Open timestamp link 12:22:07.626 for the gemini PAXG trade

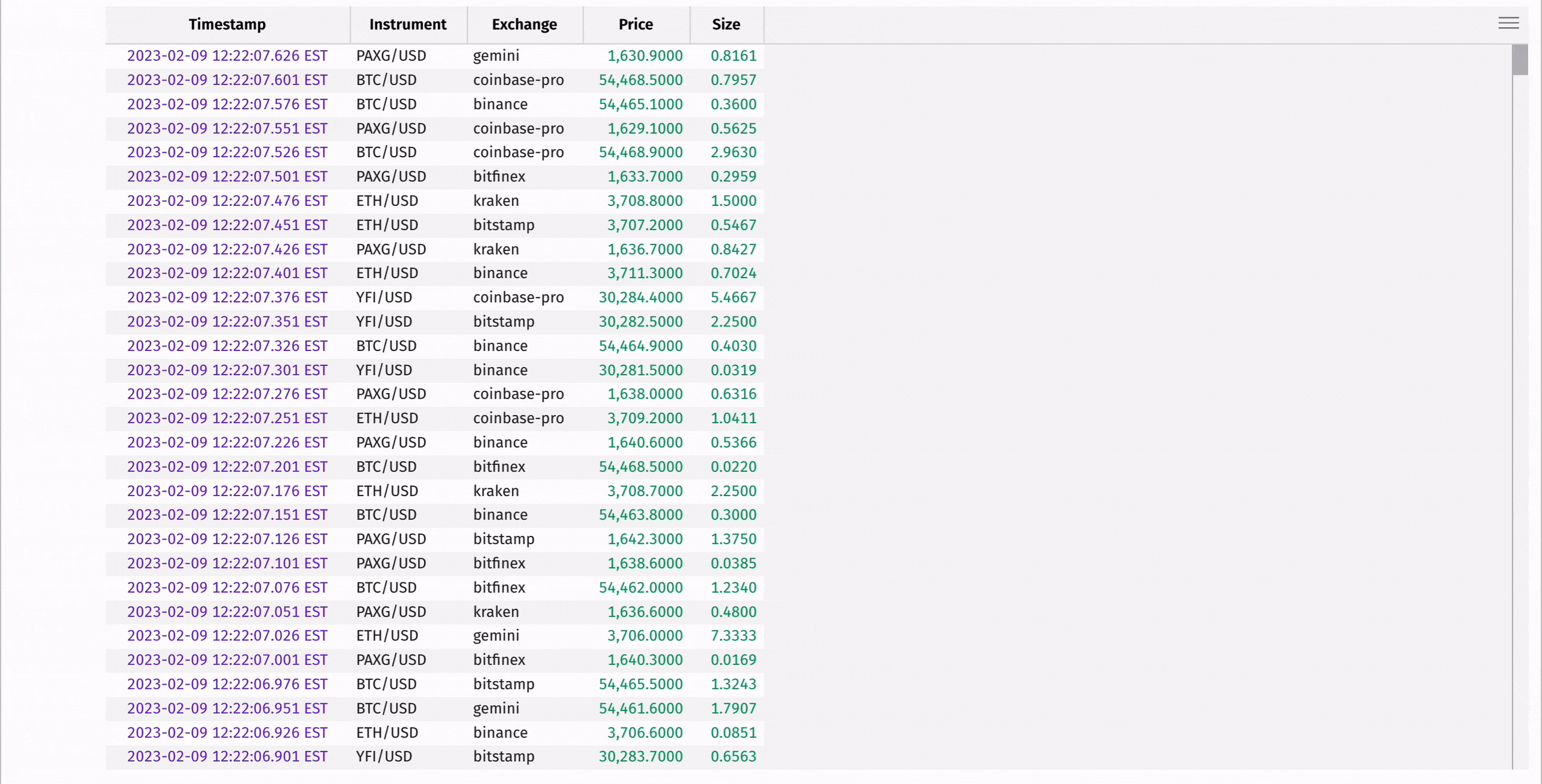pos(227,55)
